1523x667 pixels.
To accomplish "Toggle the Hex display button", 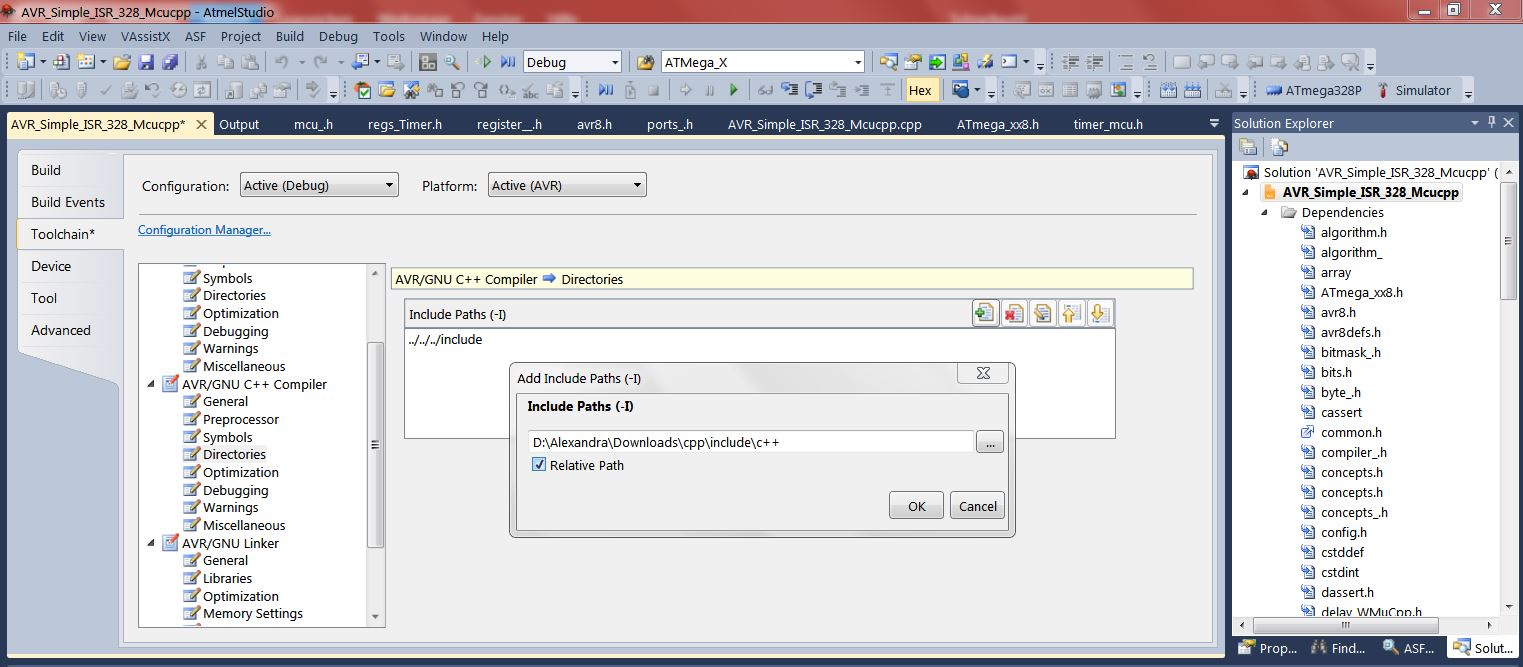I will tap(920, 90).
